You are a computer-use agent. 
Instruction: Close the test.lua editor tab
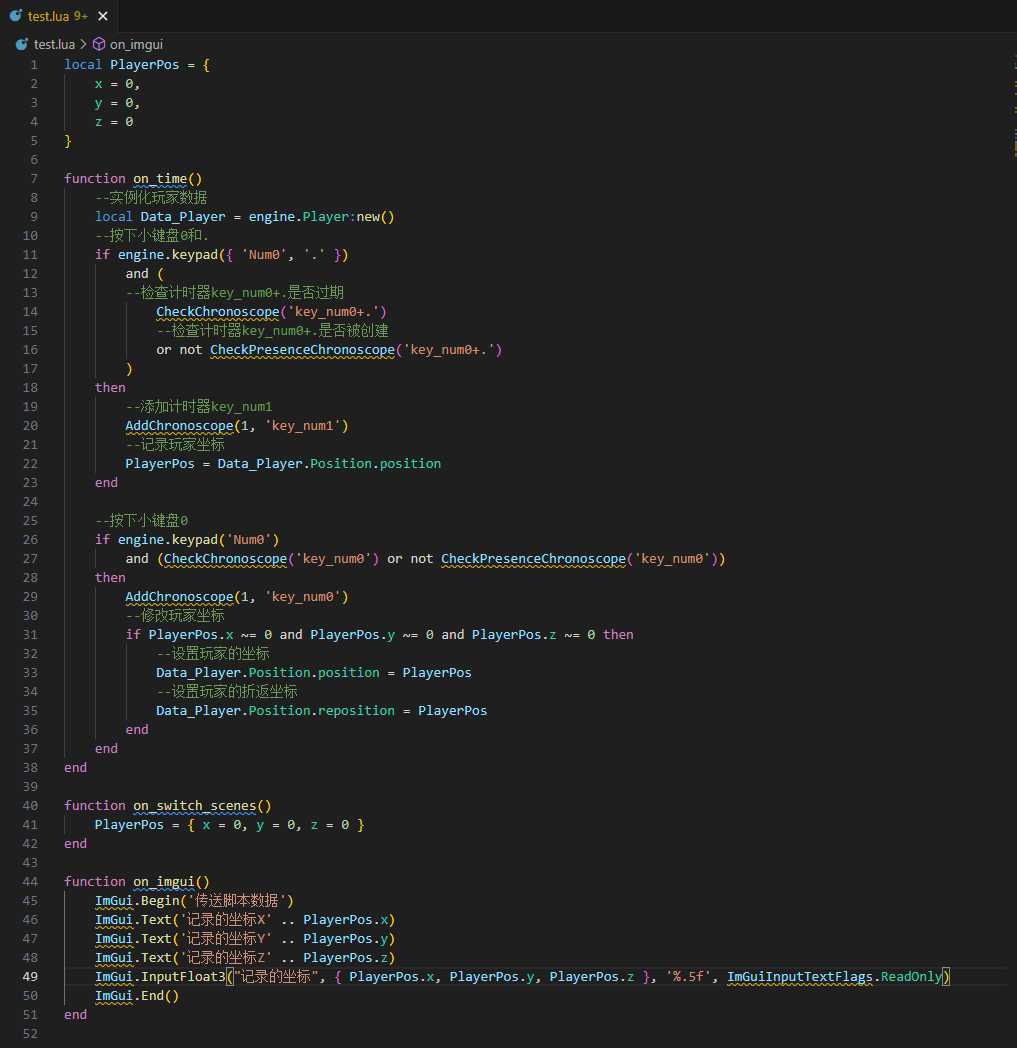[x=103, y=15]
